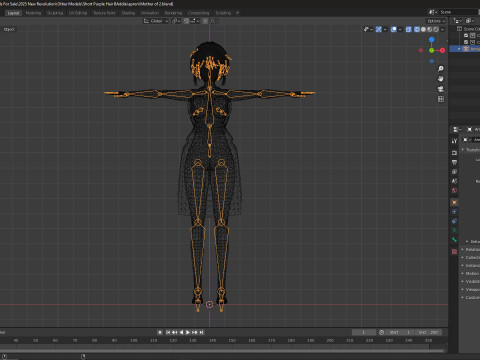Switch perspective/orthographic with the grid icon
Screen dimensions: 480x360
[x=441, y=99]
